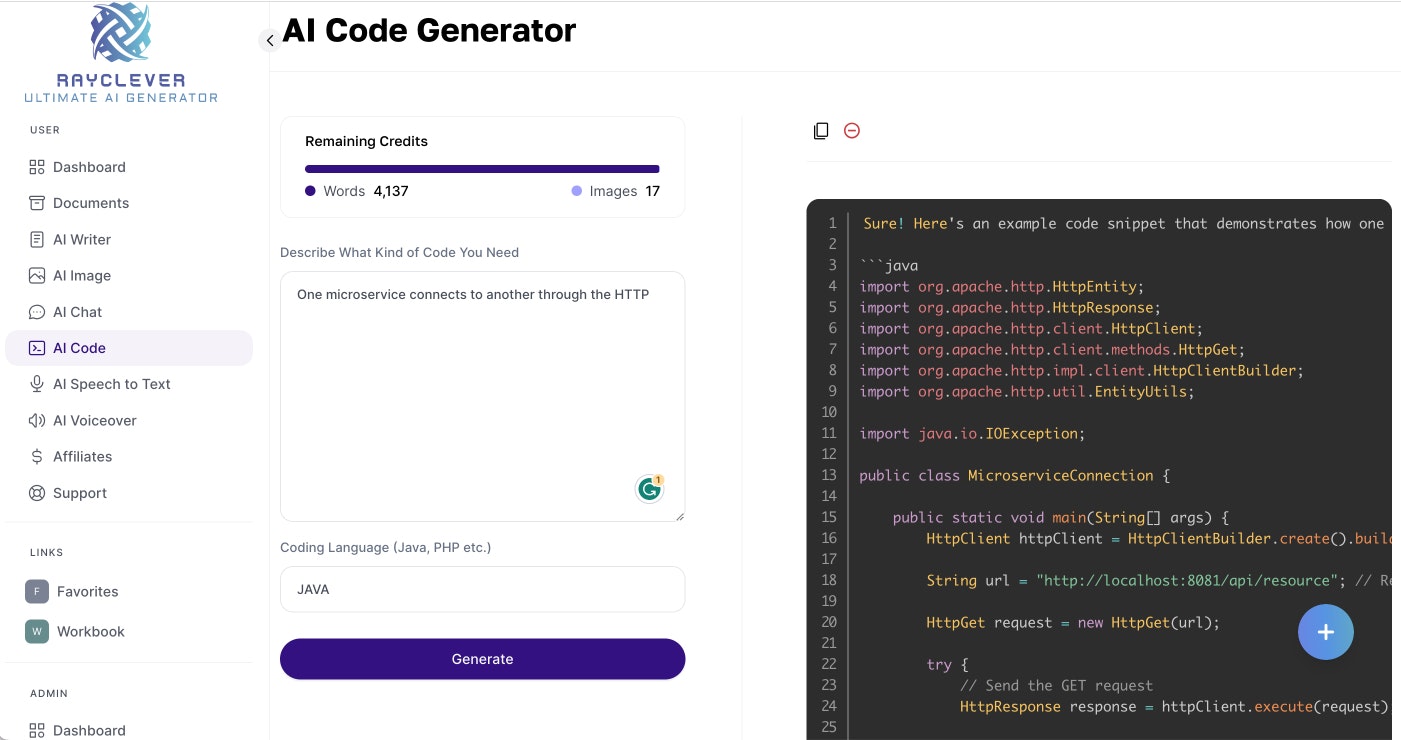The image size is (1401, 740).
Task: Open the Workbook link
Action: point(128,632)
